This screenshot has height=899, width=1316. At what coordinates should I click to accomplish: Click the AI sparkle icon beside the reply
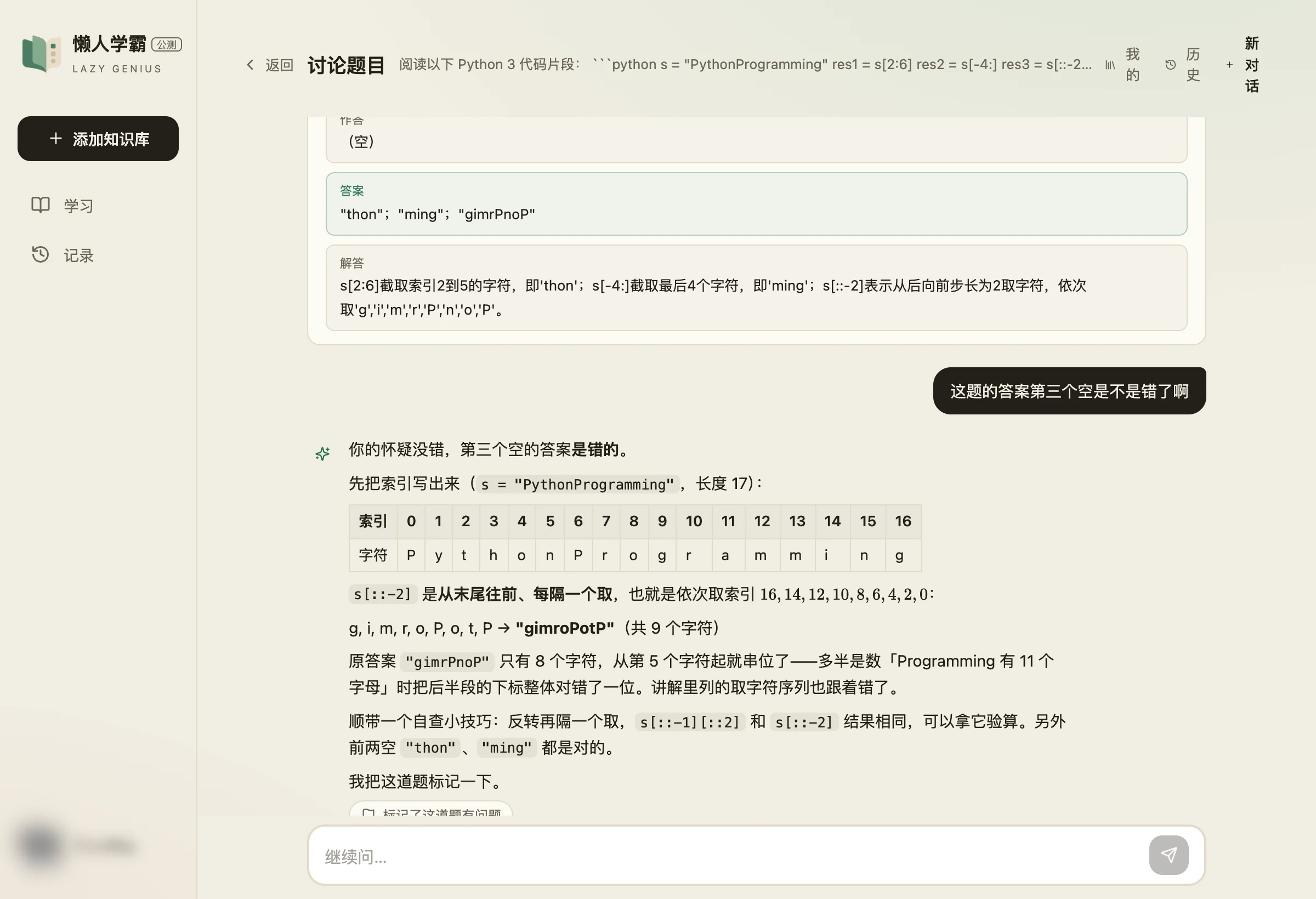pos(322,453)
